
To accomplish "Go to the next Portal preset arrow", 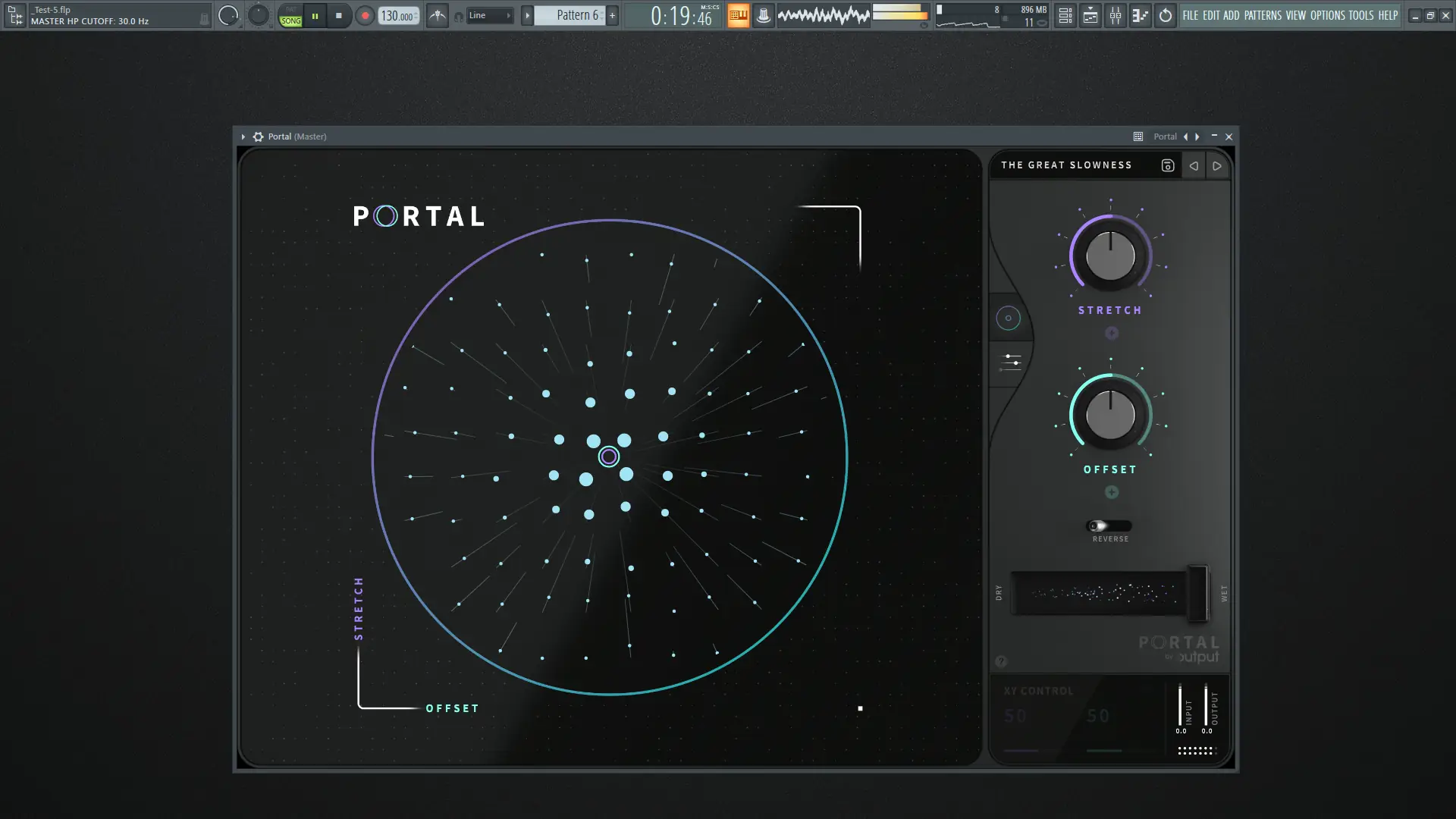I will 1217,165.
